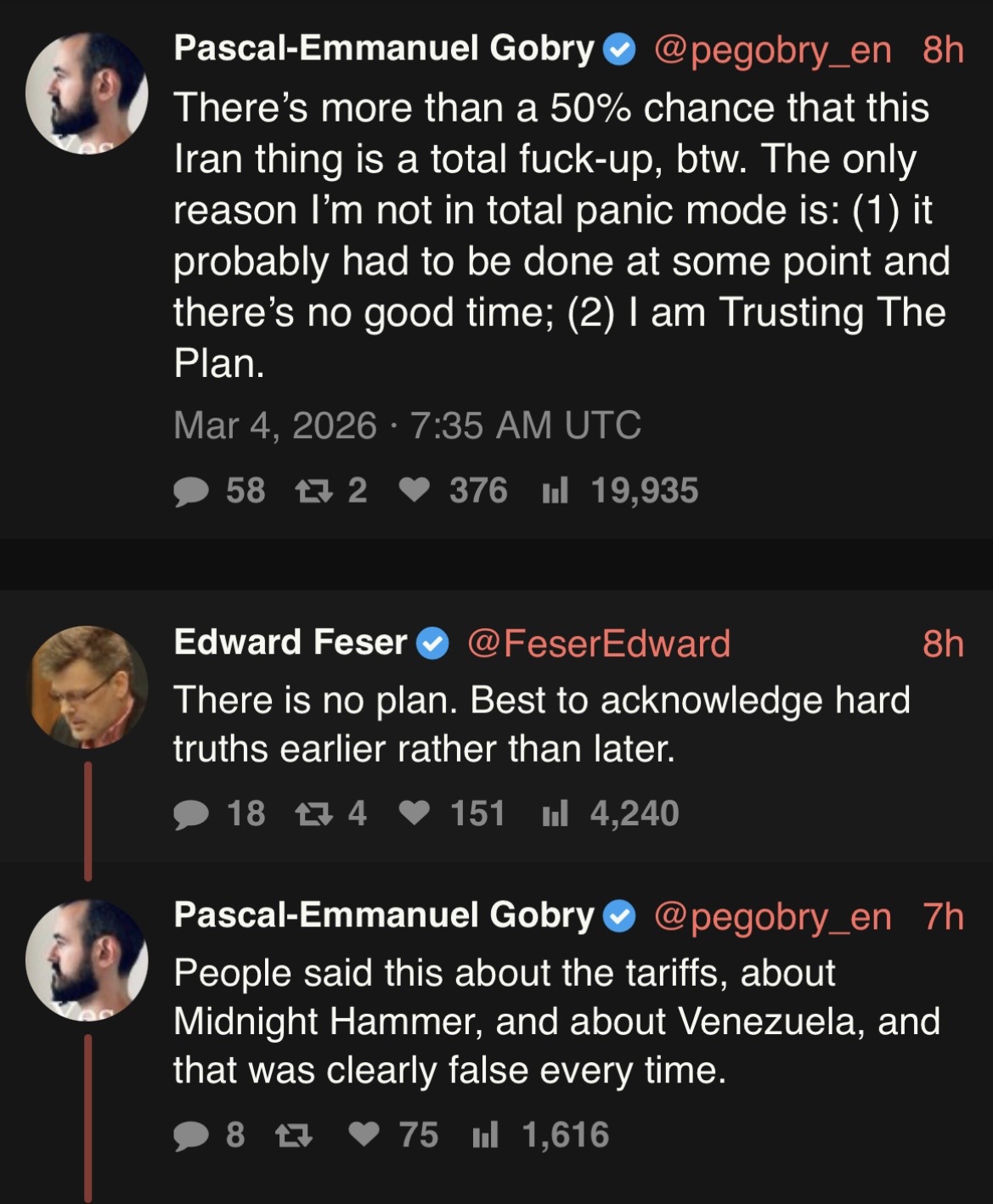The width and height of the screenshot is (993, 1204).
Task: Click reply icon on Gobry's Iran tweet
Action: 191,491
